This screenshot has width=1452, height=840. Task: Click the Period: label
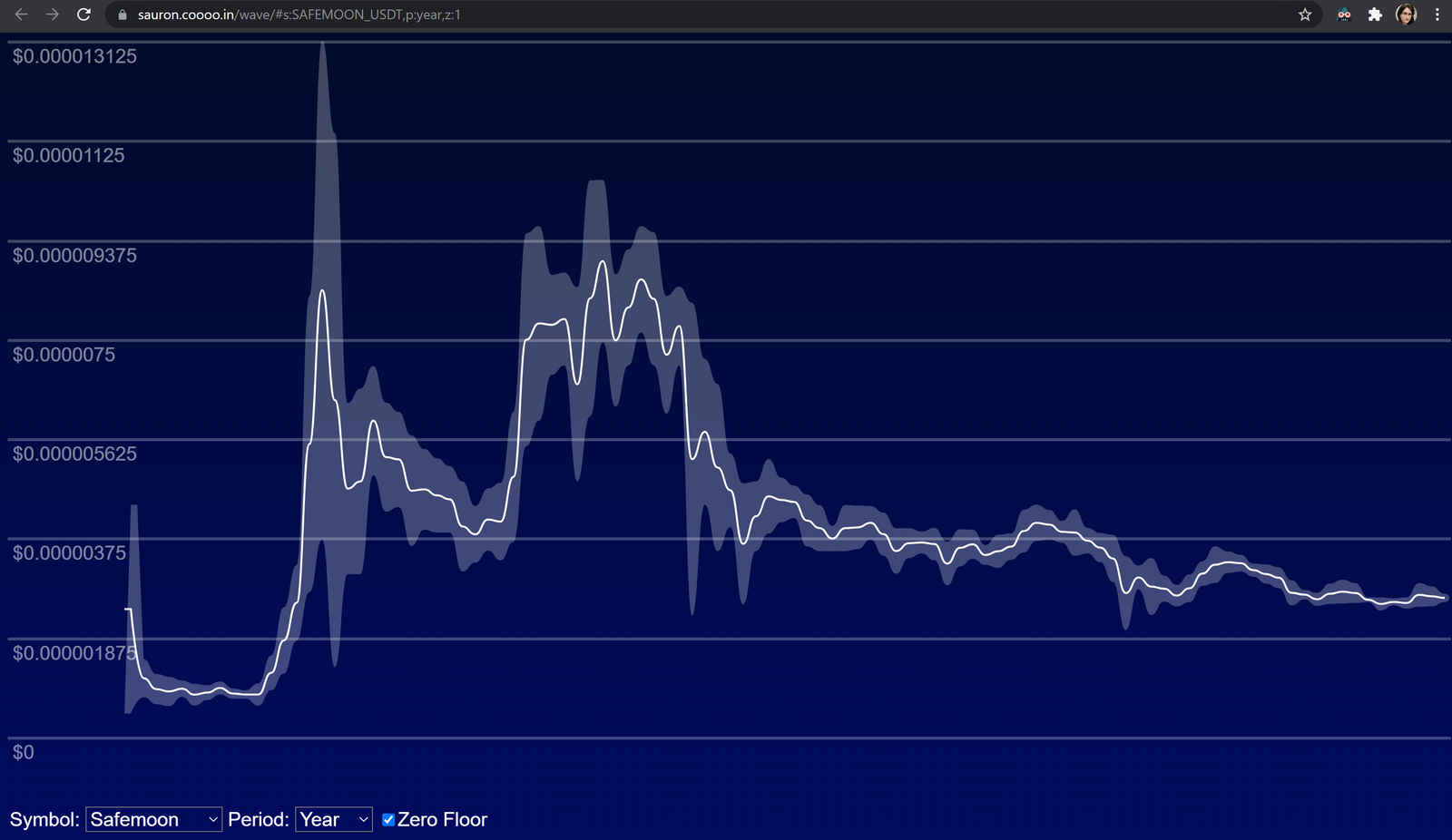click(x=259, y=819)
